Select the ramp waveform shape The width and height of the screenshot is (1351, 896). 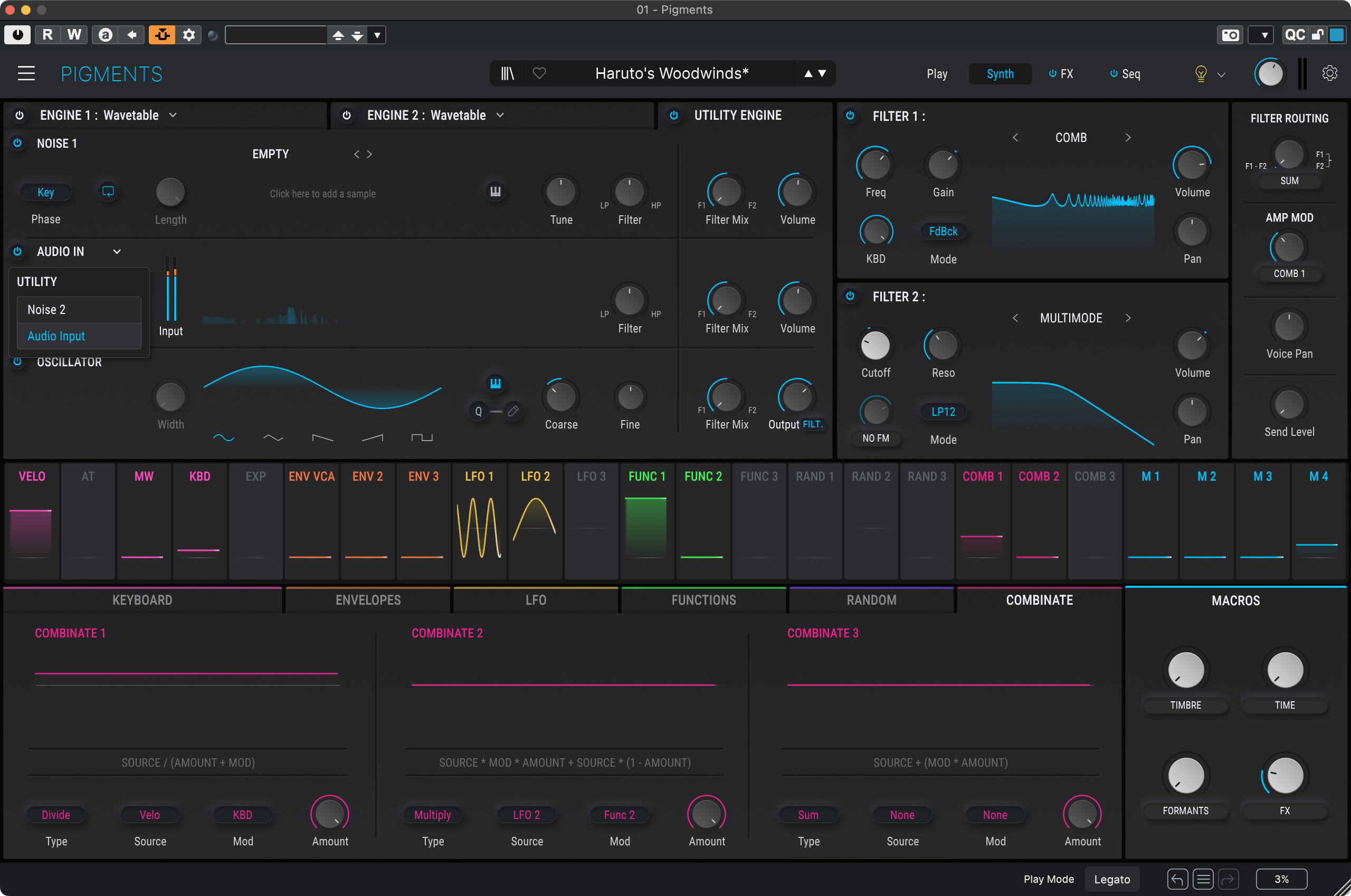pyautogui.click(x=373, y=438)
